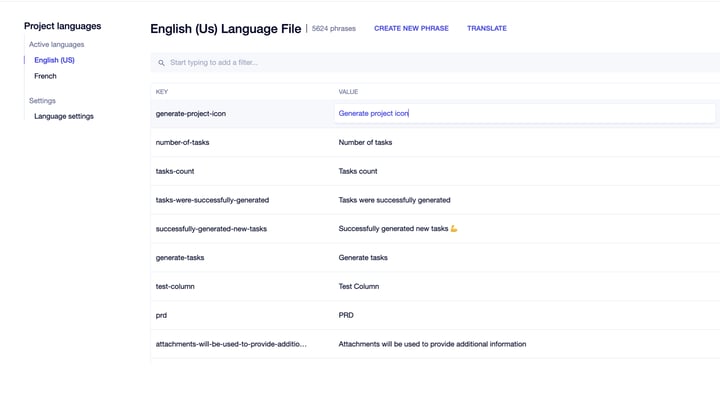
Task: Edit 'Attachments will be used to provide' value
Action: coord(432,344)
